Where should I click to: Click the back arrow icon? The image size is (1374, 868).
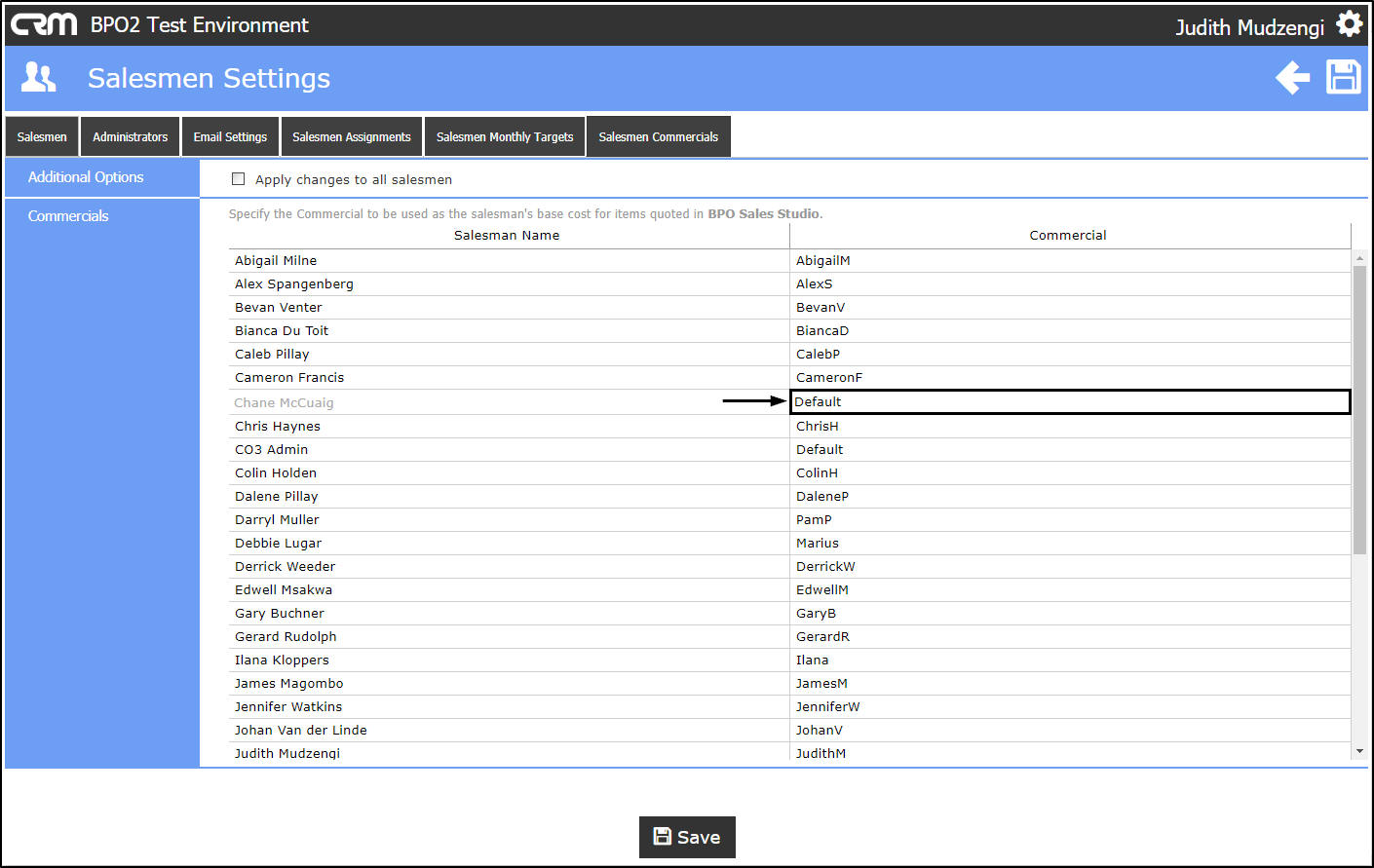click(x=1293, y=77)
